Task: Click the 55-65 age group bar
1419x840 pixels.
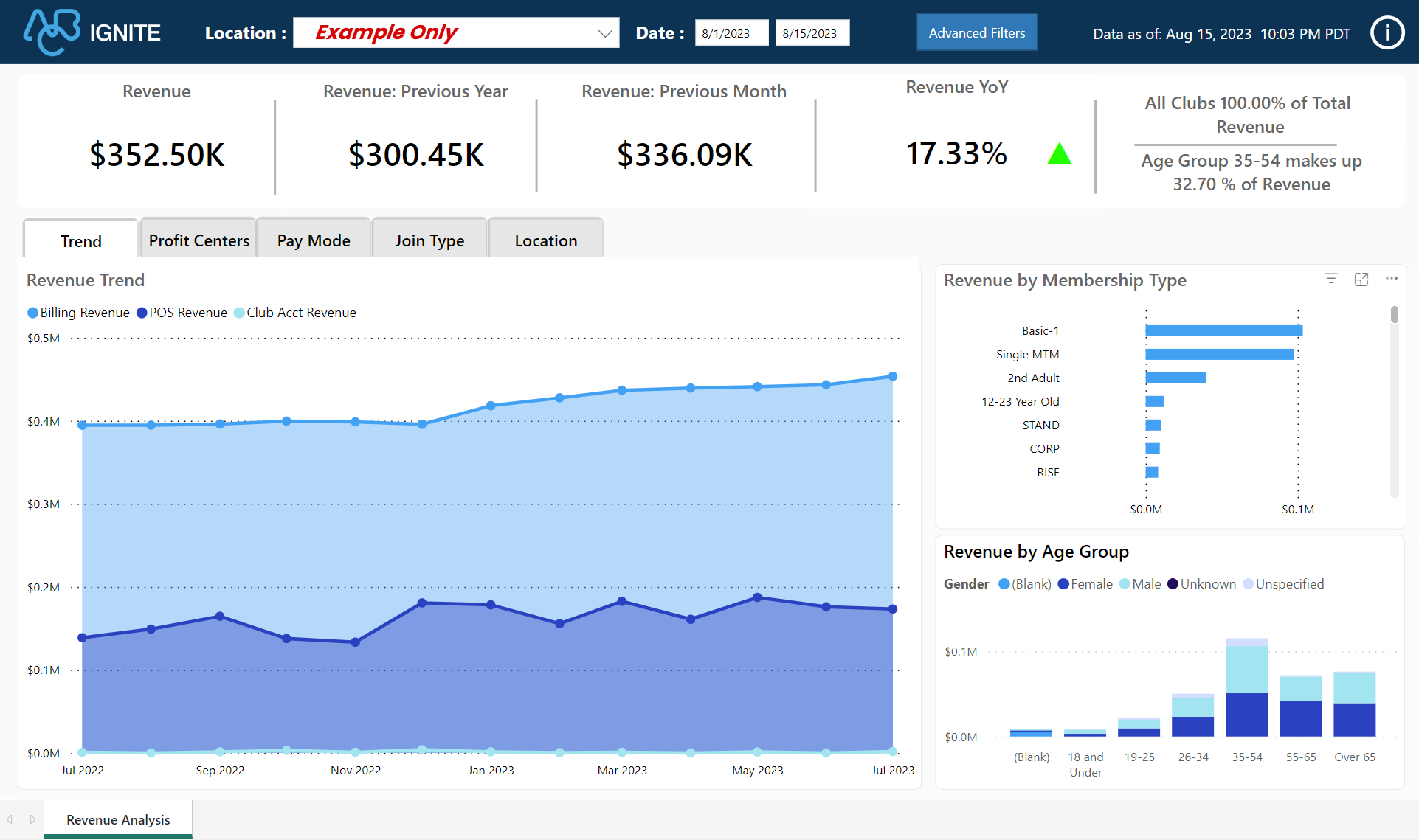Action: [1301, 706]
